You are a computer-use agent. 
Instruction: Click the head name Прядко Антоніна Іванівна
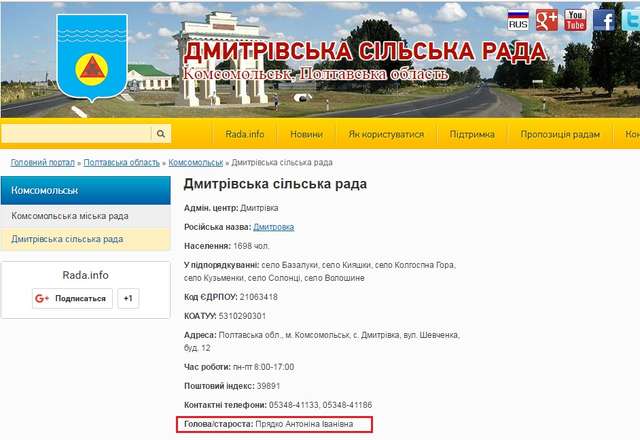(x=304, y=424)
